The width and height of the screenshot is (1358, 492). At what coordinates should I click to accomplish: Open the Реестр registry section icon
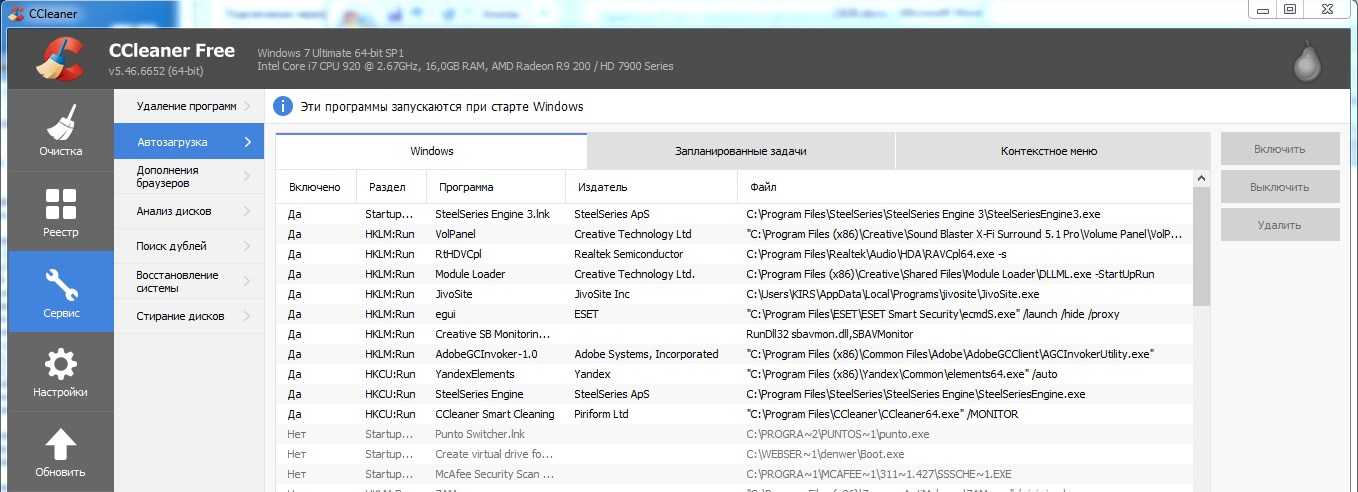[60, 203]
